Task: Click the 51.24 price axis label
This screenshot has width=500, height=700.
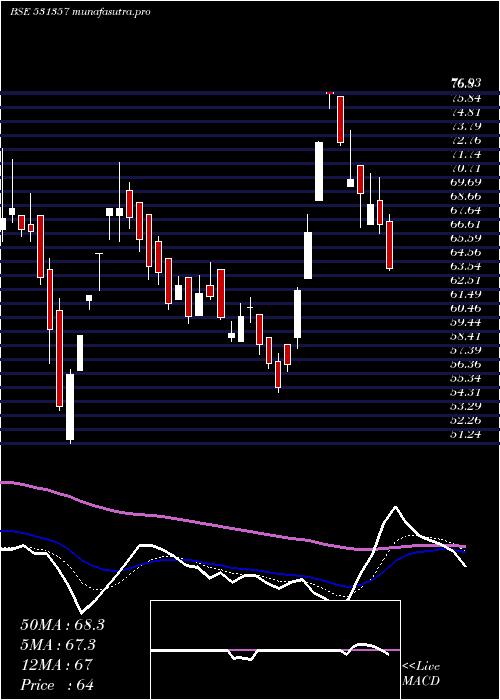Action: pos(466,434)
